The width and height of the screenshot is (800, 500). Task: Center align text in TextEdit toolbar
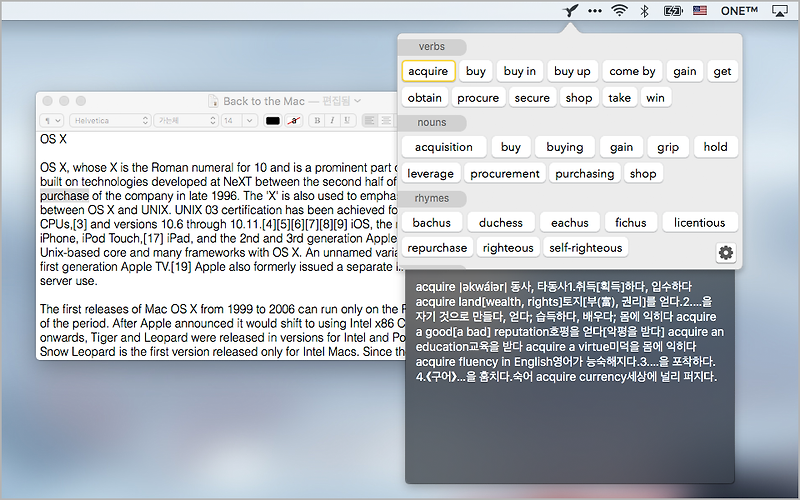(x=387, y=120)
